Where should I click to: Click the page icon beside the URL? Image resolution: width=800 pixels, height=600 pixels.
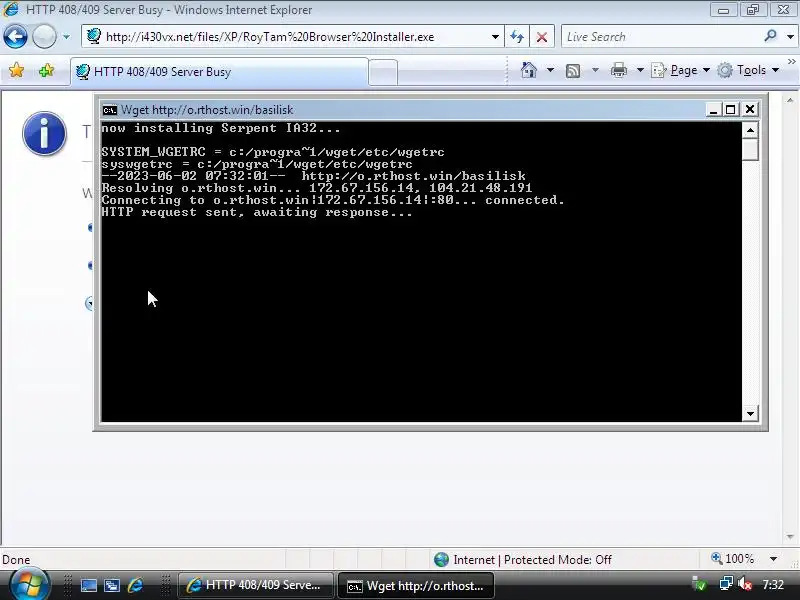click(x=93, y=36)
